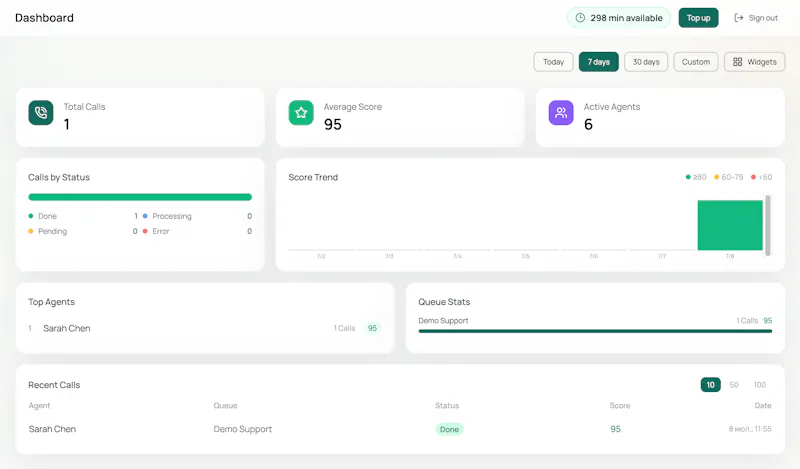Select the Today range filter
This screenshot has height=469, width=800.
click(x=553, y=62)
